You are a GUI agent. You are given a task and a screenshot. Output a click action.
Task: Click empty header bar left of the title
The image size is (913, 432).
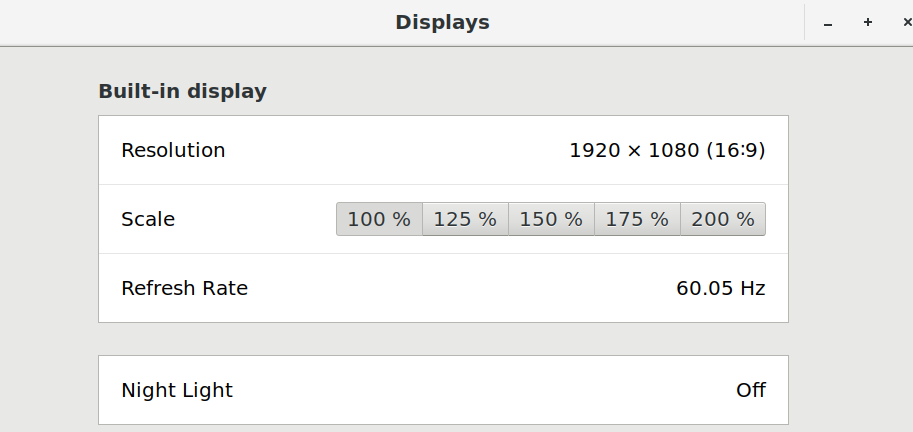point(200,22)
